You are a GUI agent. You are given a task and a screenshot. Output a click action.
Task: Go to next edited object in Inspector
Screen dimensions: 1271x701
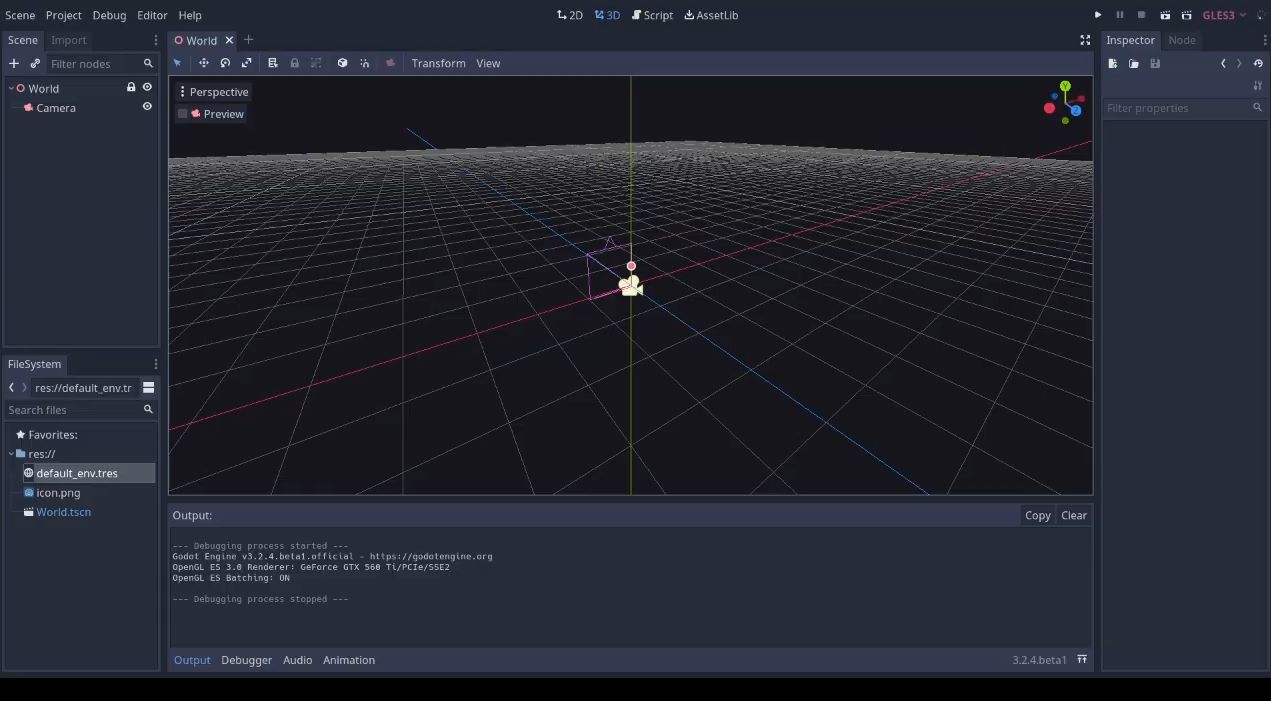click(1239, 63)
